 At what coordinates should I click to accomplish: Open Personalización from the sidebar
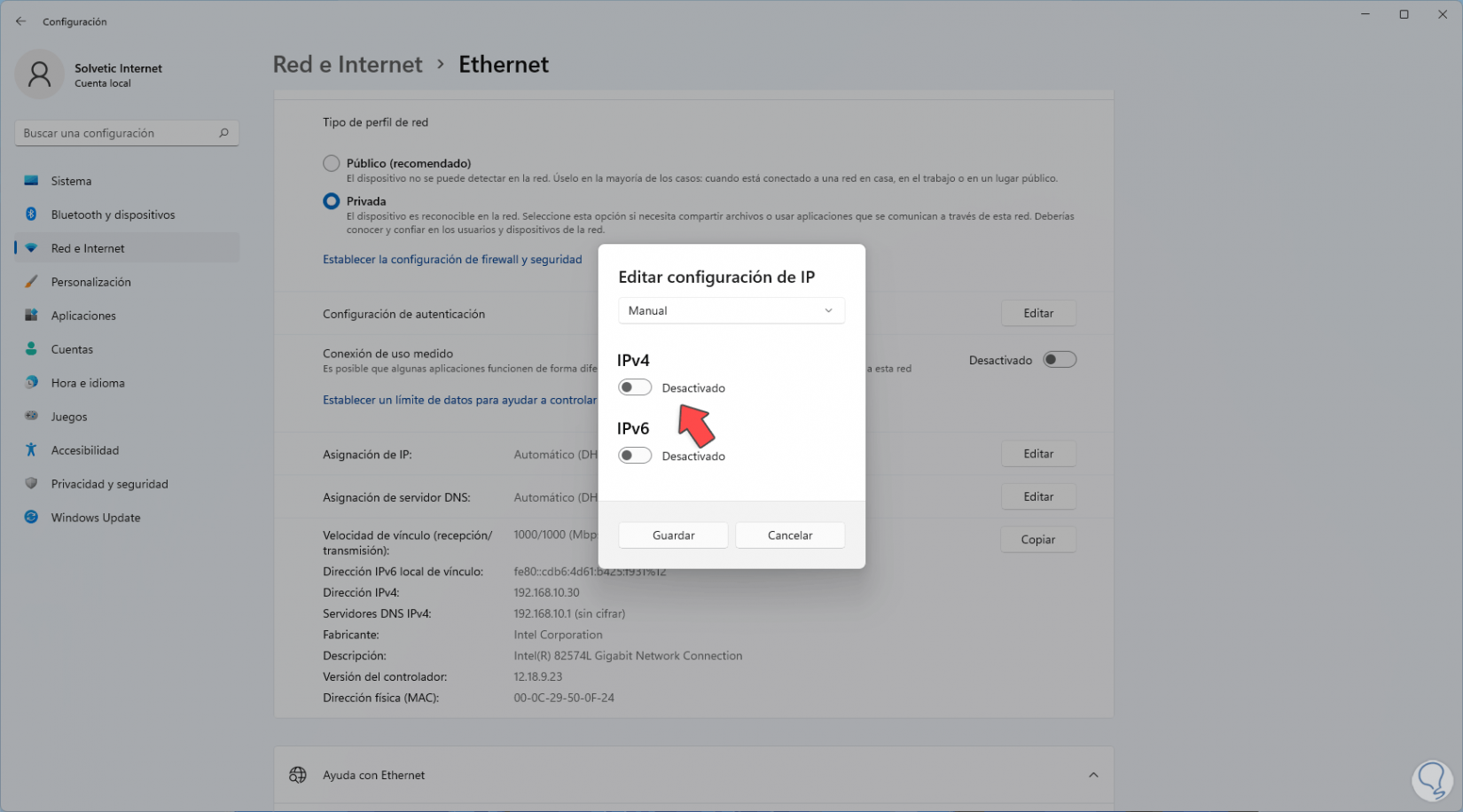90,282
